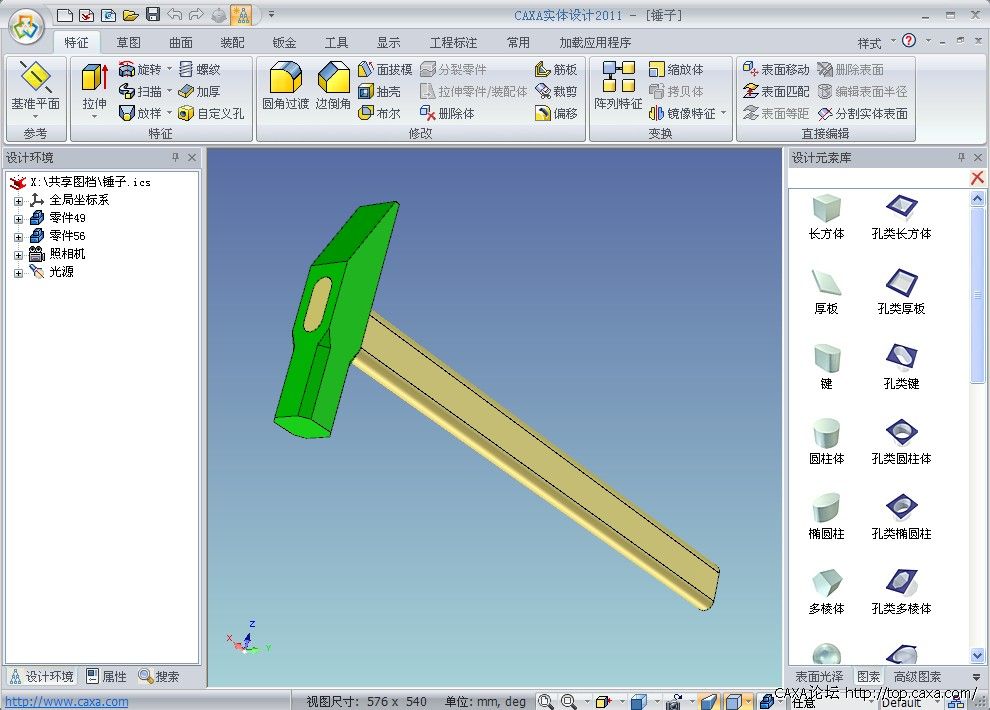Select the 边倒角 edge chamfer tool
Screen dimensions: 990x710
333,86
